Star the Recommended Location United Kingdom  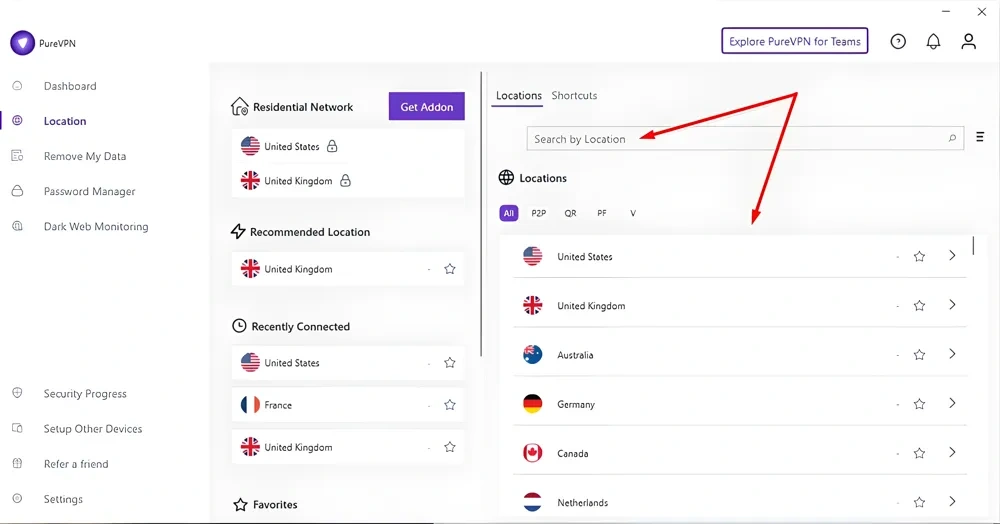[x=450, y=268]
